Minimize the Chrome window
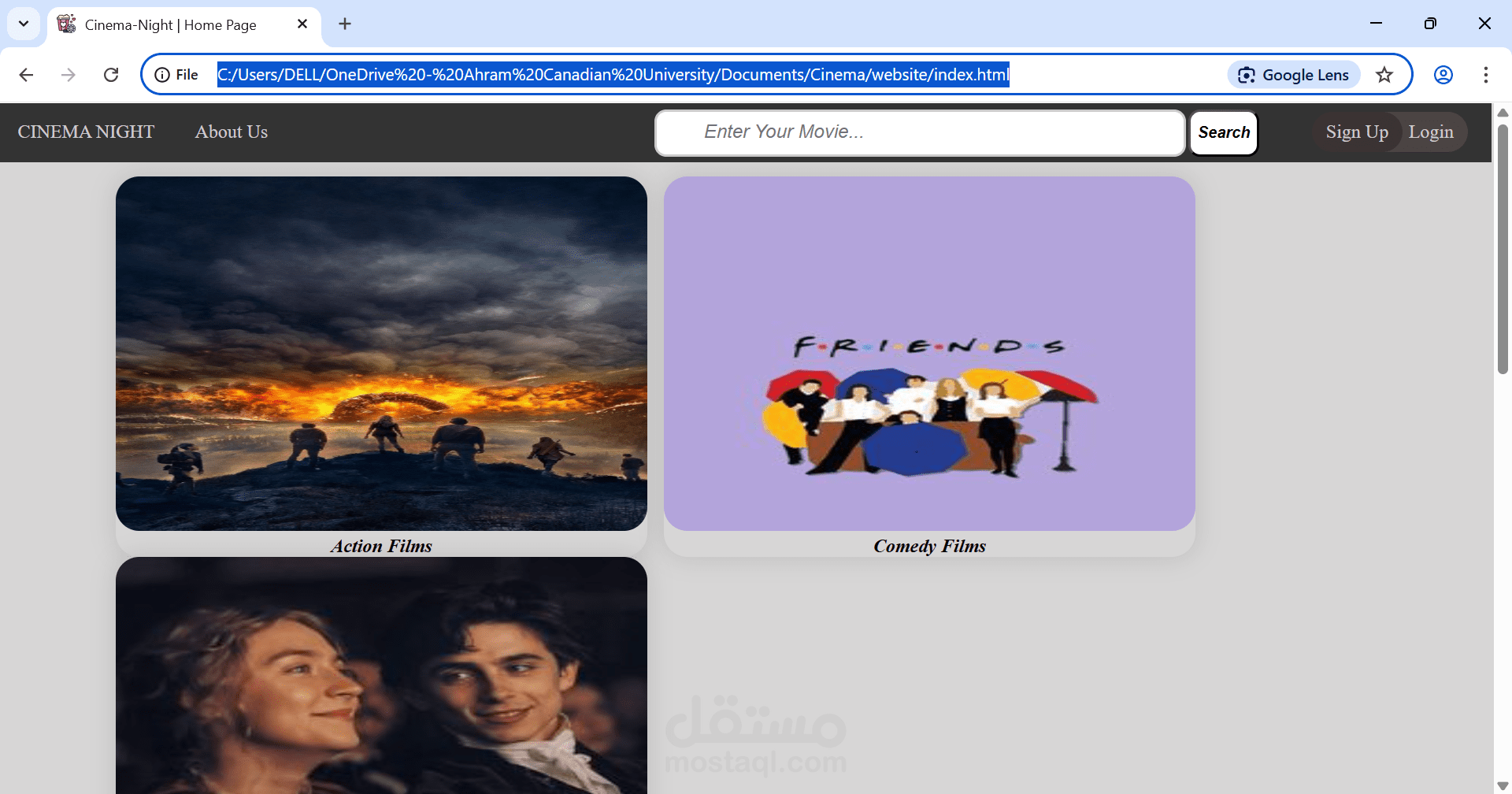The width and height of the screenshot is (1512, 794). tap(1376, 24)
